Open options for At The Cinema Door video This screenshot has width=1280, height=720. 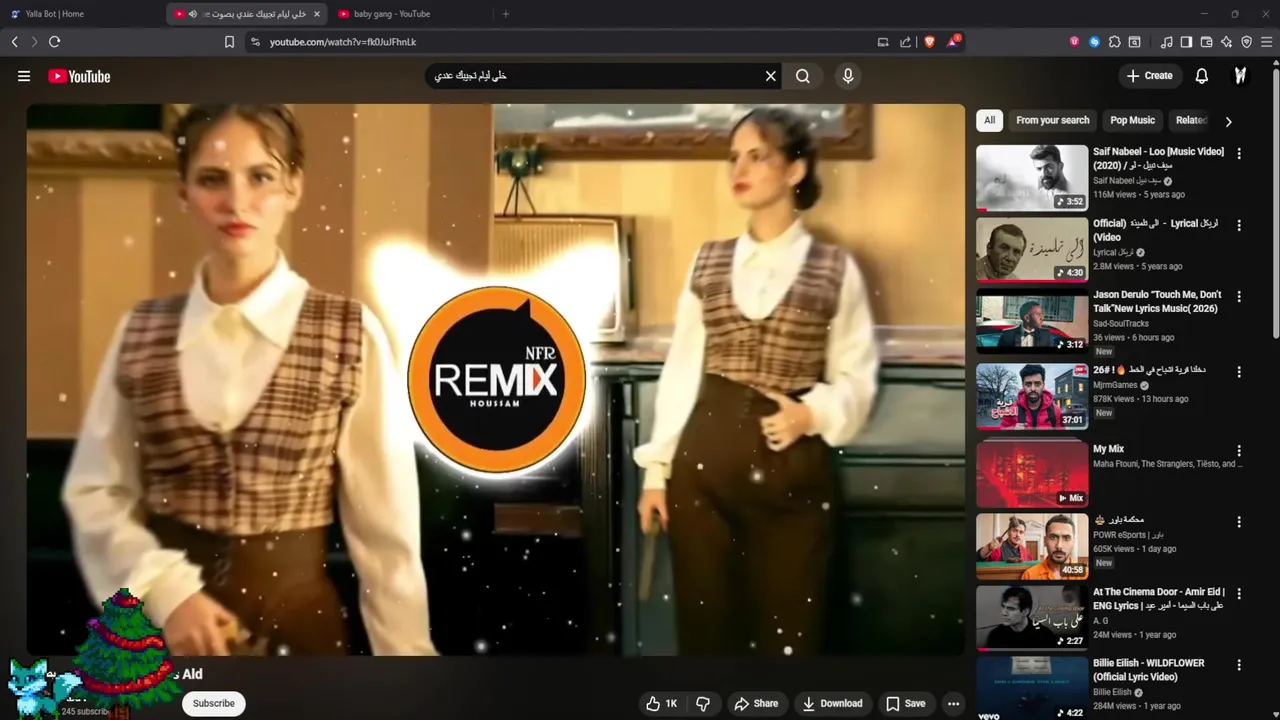(x=1239, y=594)
